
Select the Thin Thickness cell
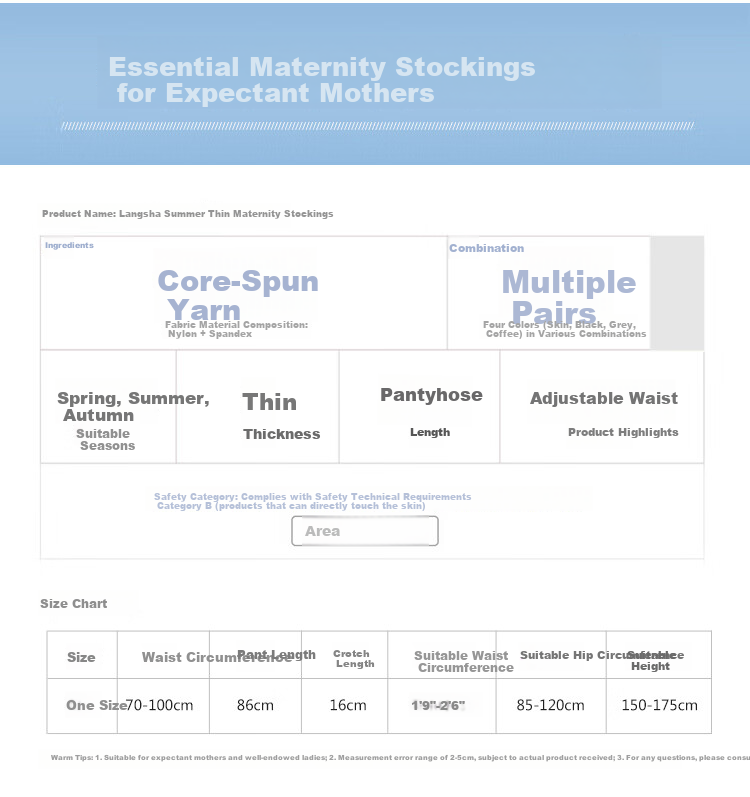point(258,407)
